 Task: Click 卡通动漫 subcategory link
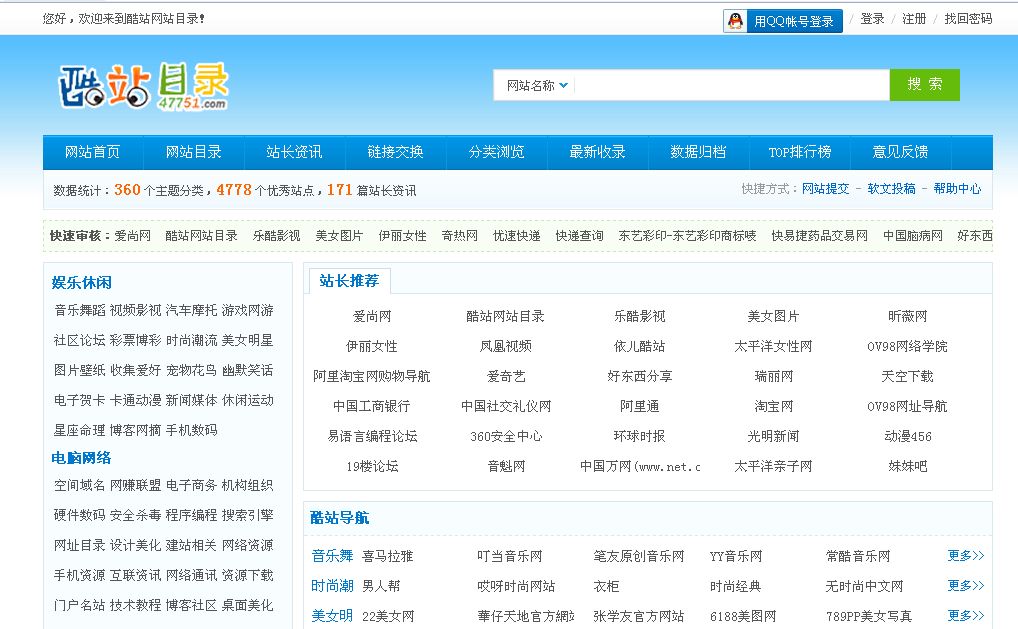tap(136, 400)
